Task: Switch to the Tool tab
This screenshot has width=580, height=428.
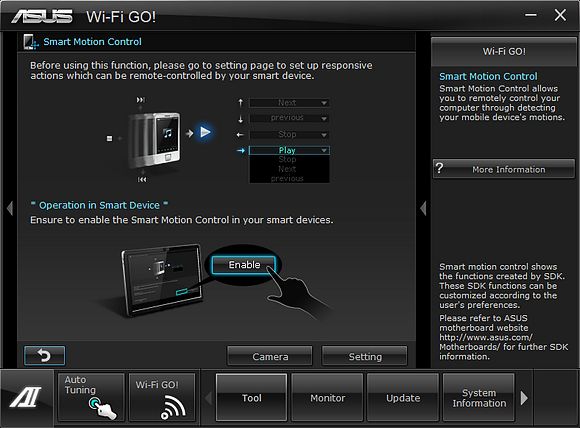Action: pyautogui.click(x=252, y=398)
